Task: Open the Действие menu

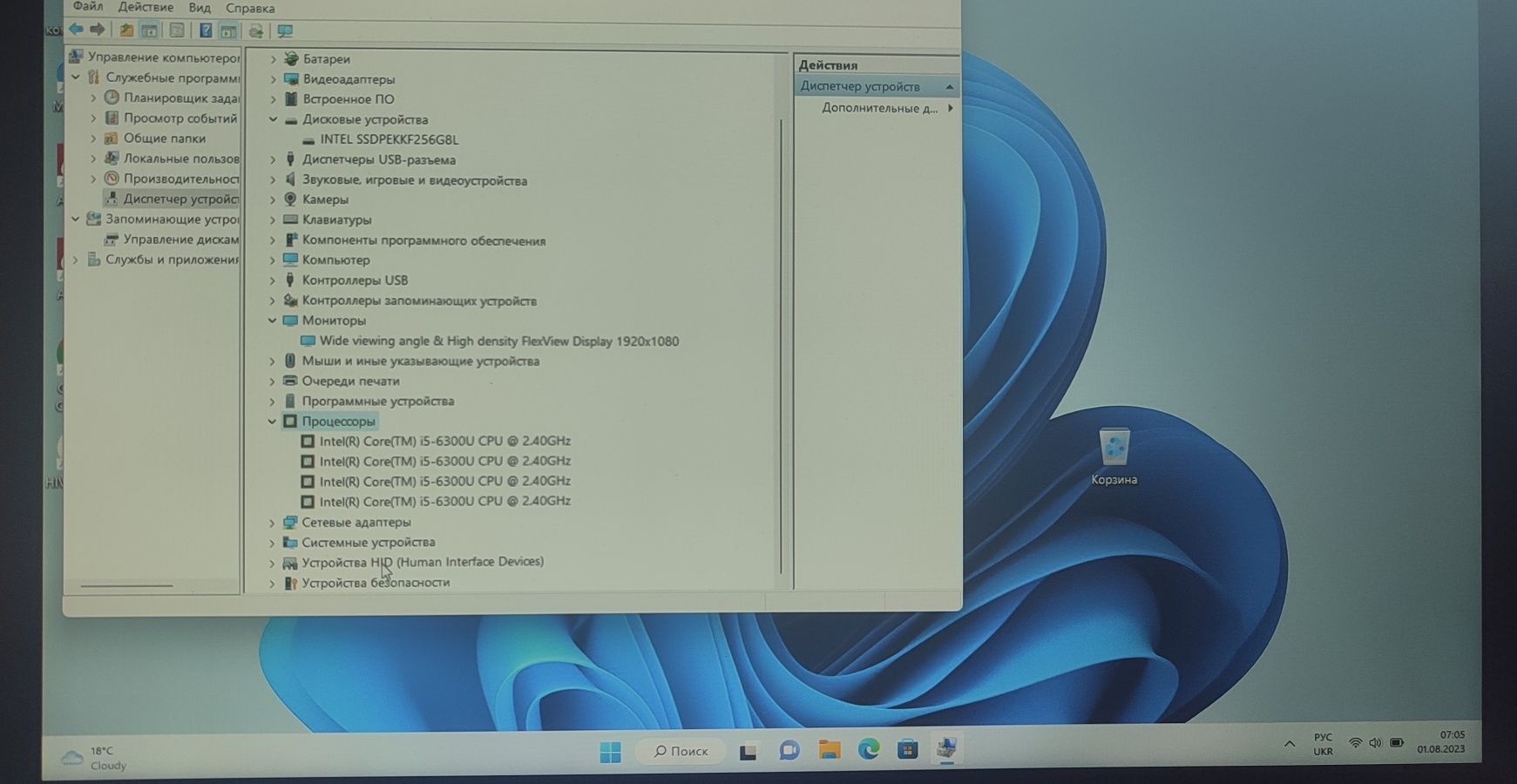Action: pos(146,7)
